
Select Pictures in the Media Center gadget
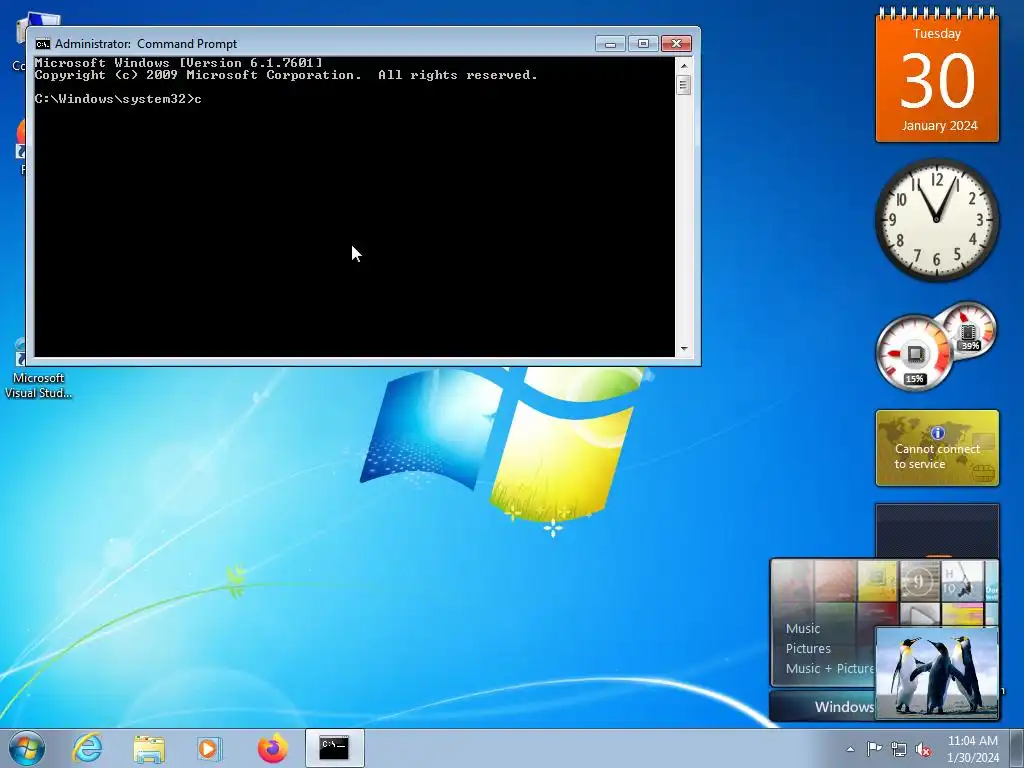[x=808, y=648]
